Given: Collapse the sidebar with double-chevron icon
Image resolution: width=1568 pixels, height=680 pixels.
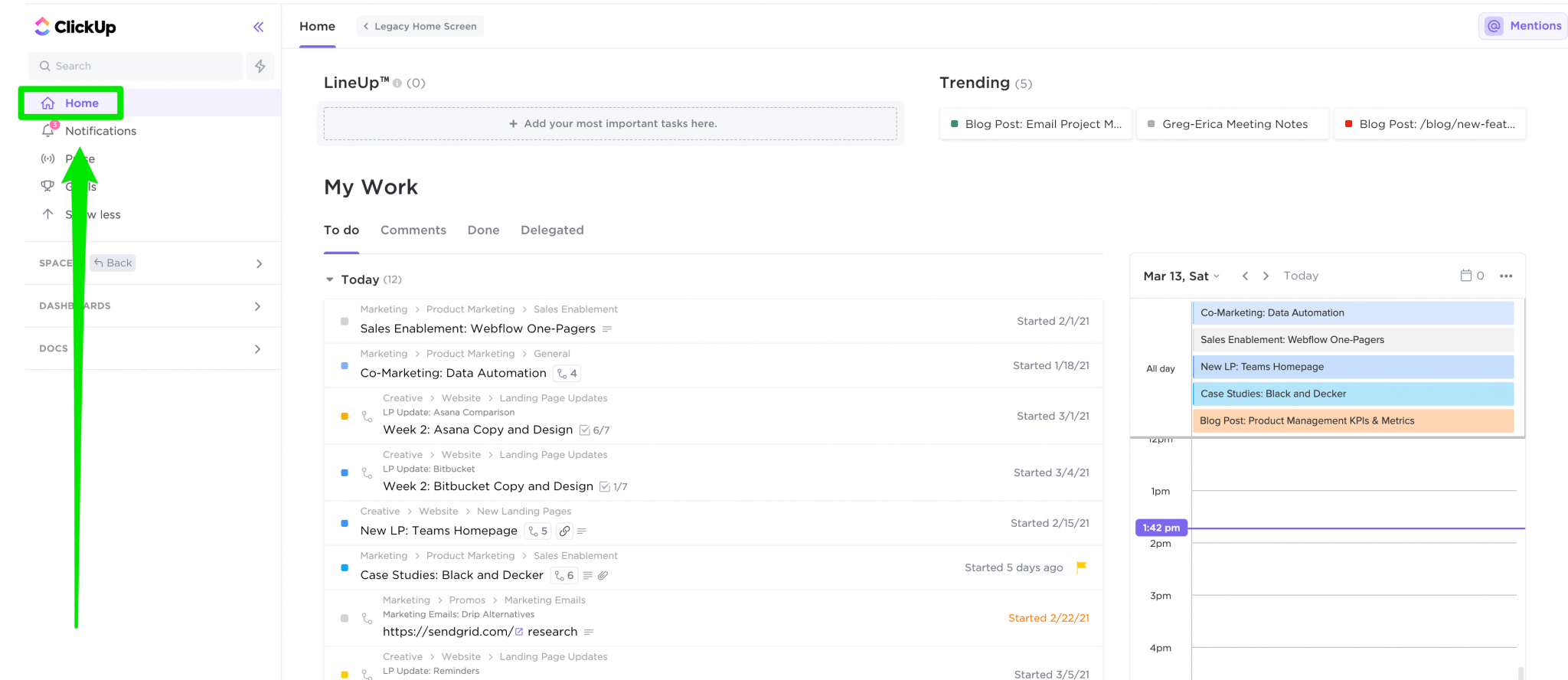Looking at the screenshot, I should tap(259, 27).
